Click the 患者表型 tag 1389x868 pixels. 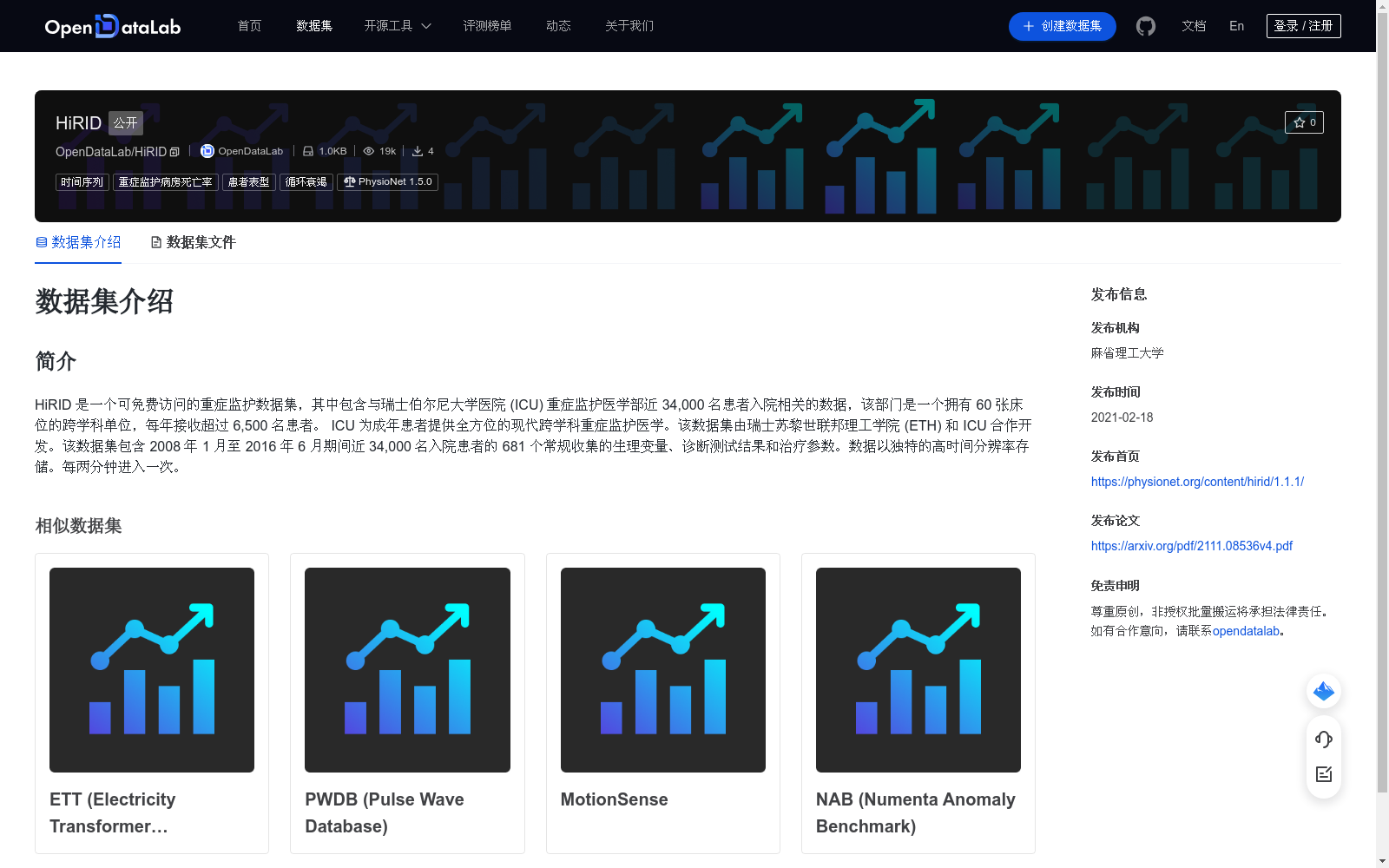click(x=249, y=182)
